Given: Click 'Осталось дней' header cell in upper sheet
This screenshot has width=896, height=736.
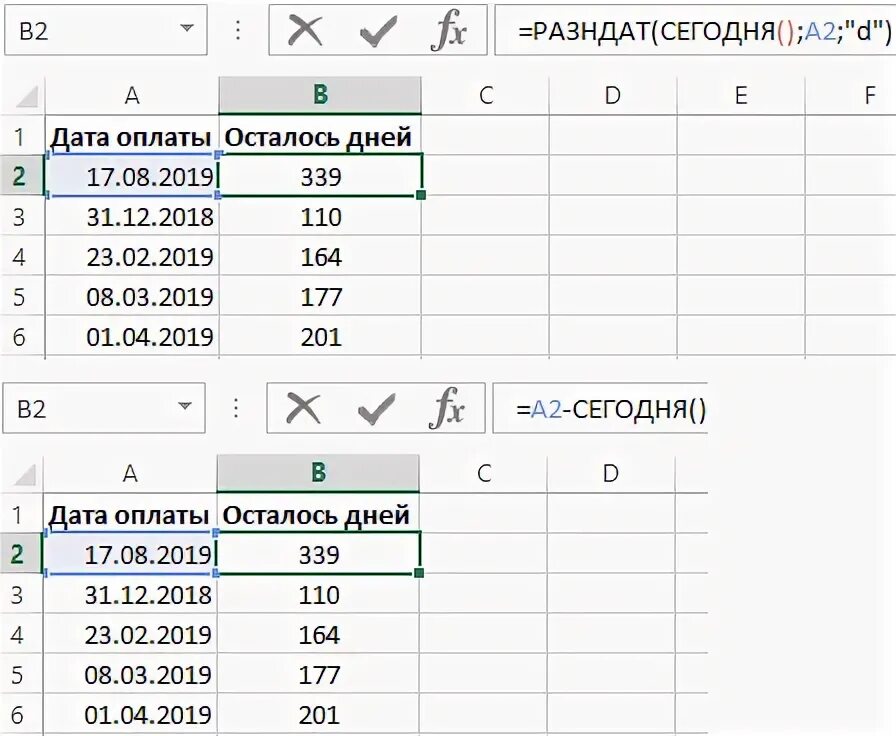Looking at the screenshot, I should [320, 136].
